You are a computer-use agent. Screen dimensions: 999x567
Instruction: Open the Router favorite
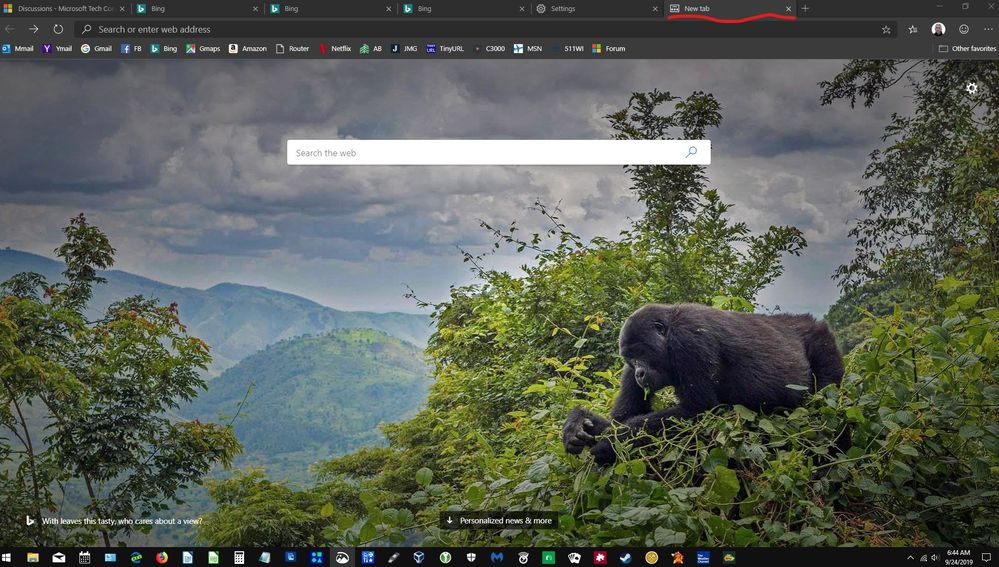click(x=292, y=48)
